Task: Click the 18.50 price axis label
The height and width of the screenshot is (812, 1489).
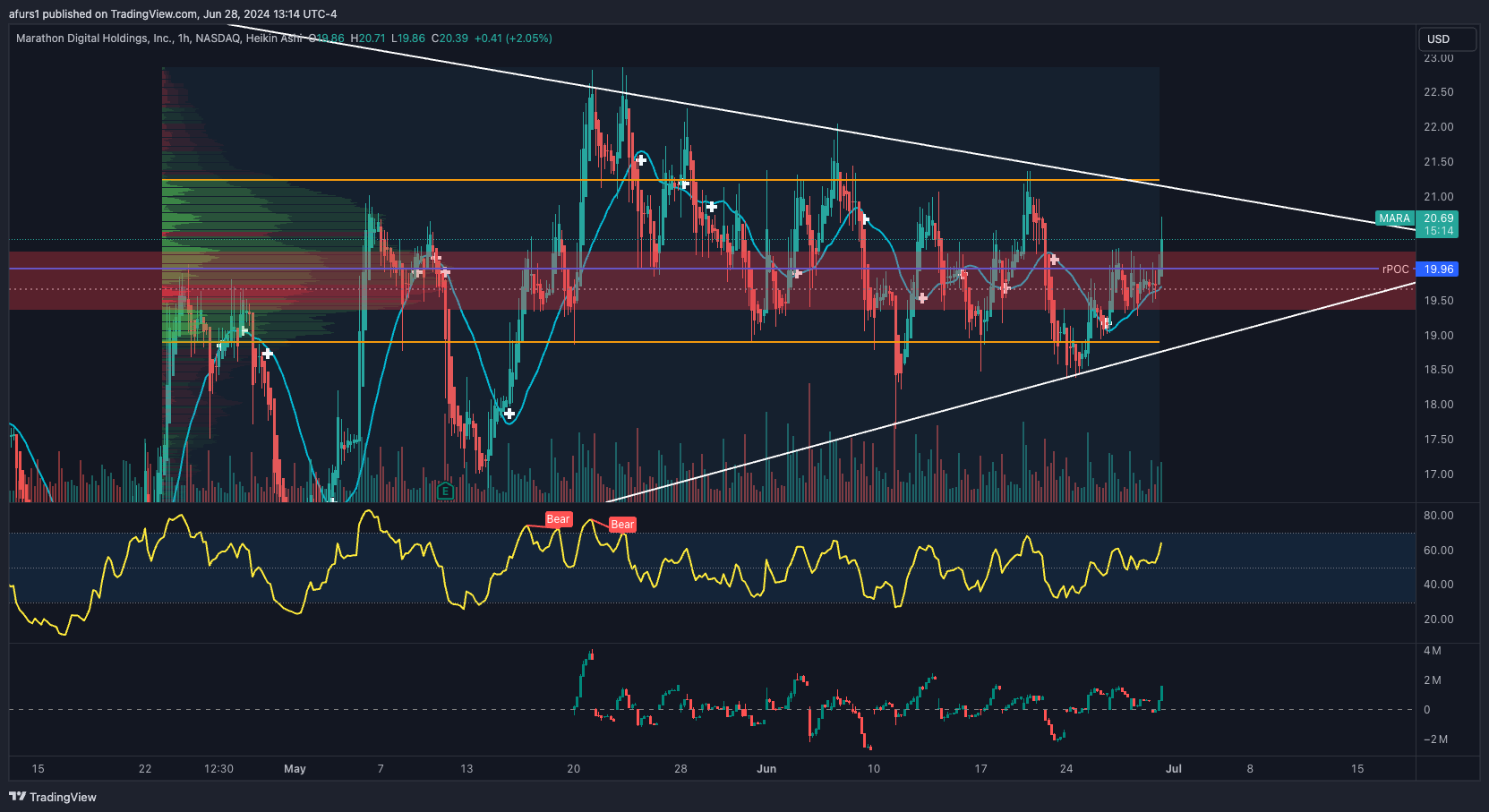Action: 1439,370
